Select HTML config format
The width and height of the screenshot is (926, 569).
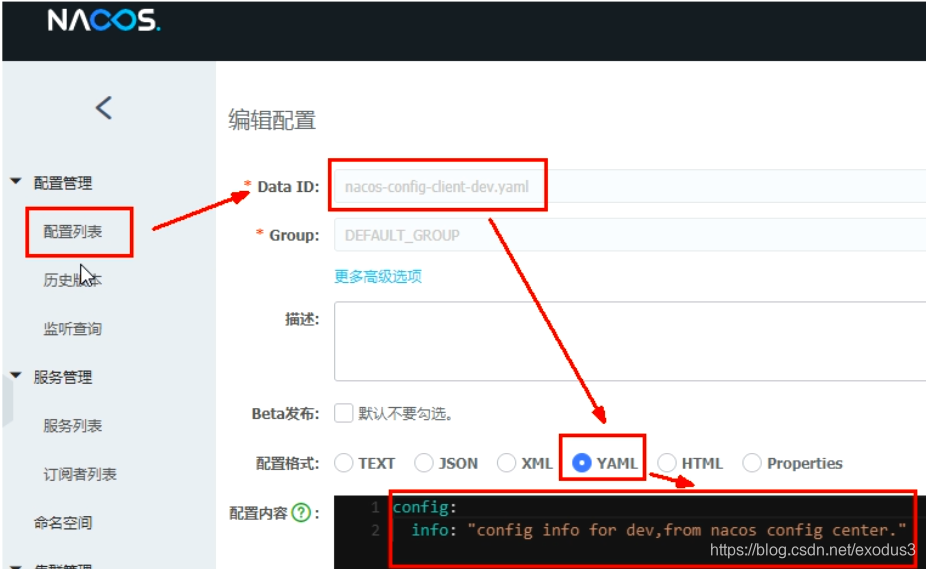tap(667, 463)
